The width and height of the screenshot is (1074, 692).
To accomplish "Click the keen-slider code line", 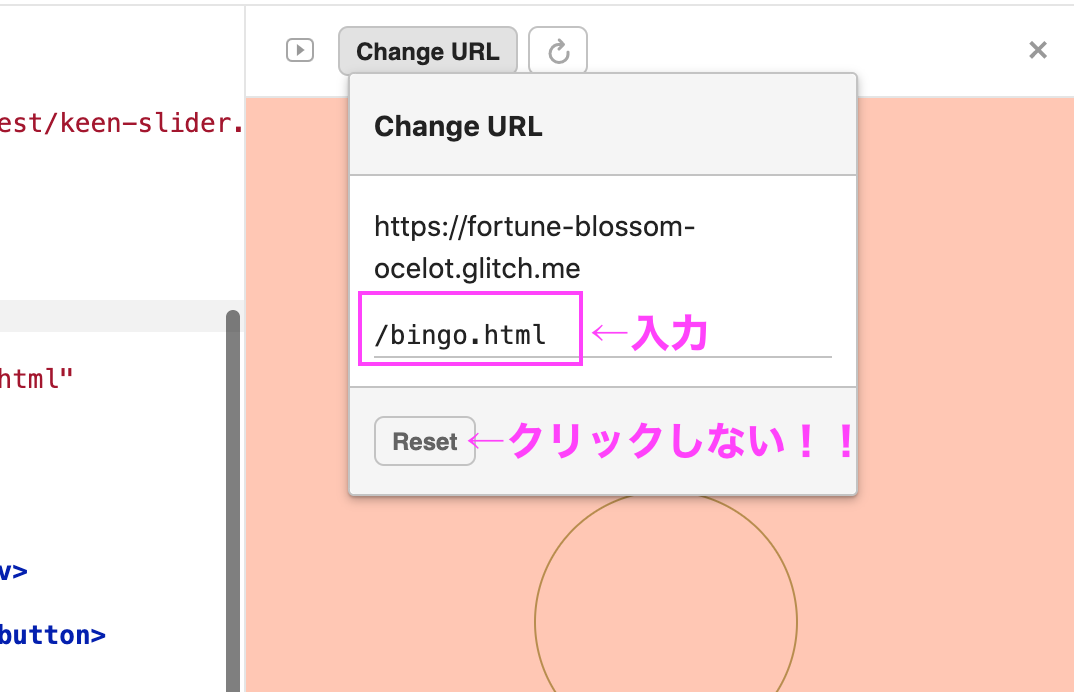I will point(120,123).
